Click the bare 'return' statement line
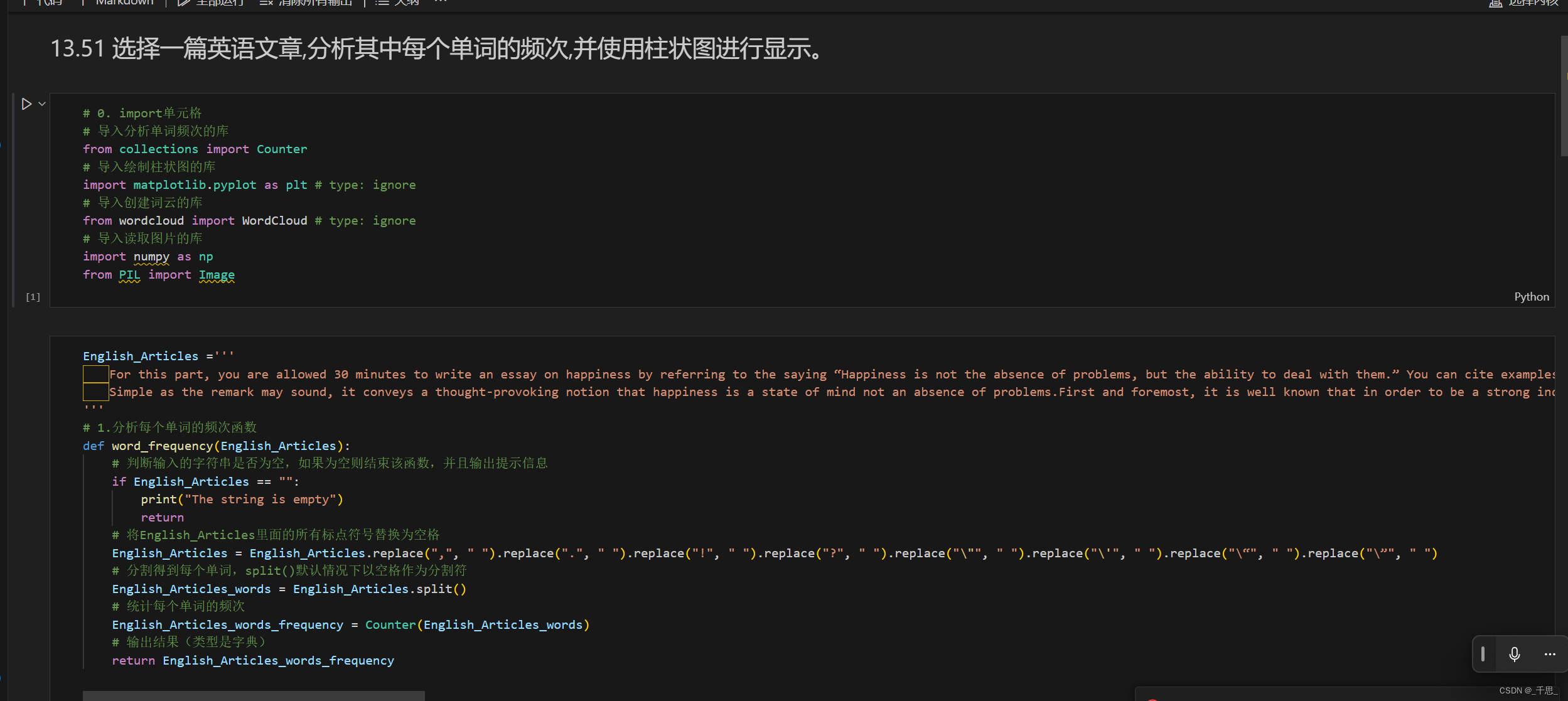Viewport: 1568px width, 701px height. click(163, 518)
